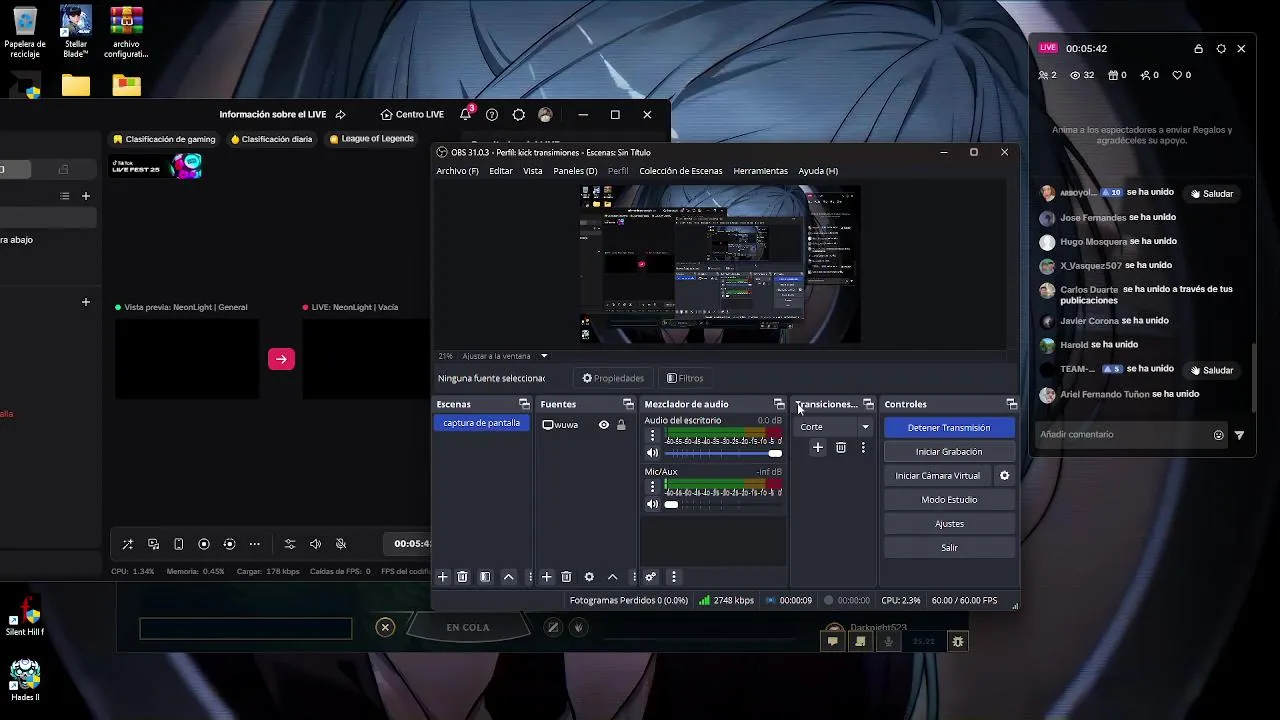Click Detener Transmisión button
Viewport: 1280px width, 720px height.
949,428
